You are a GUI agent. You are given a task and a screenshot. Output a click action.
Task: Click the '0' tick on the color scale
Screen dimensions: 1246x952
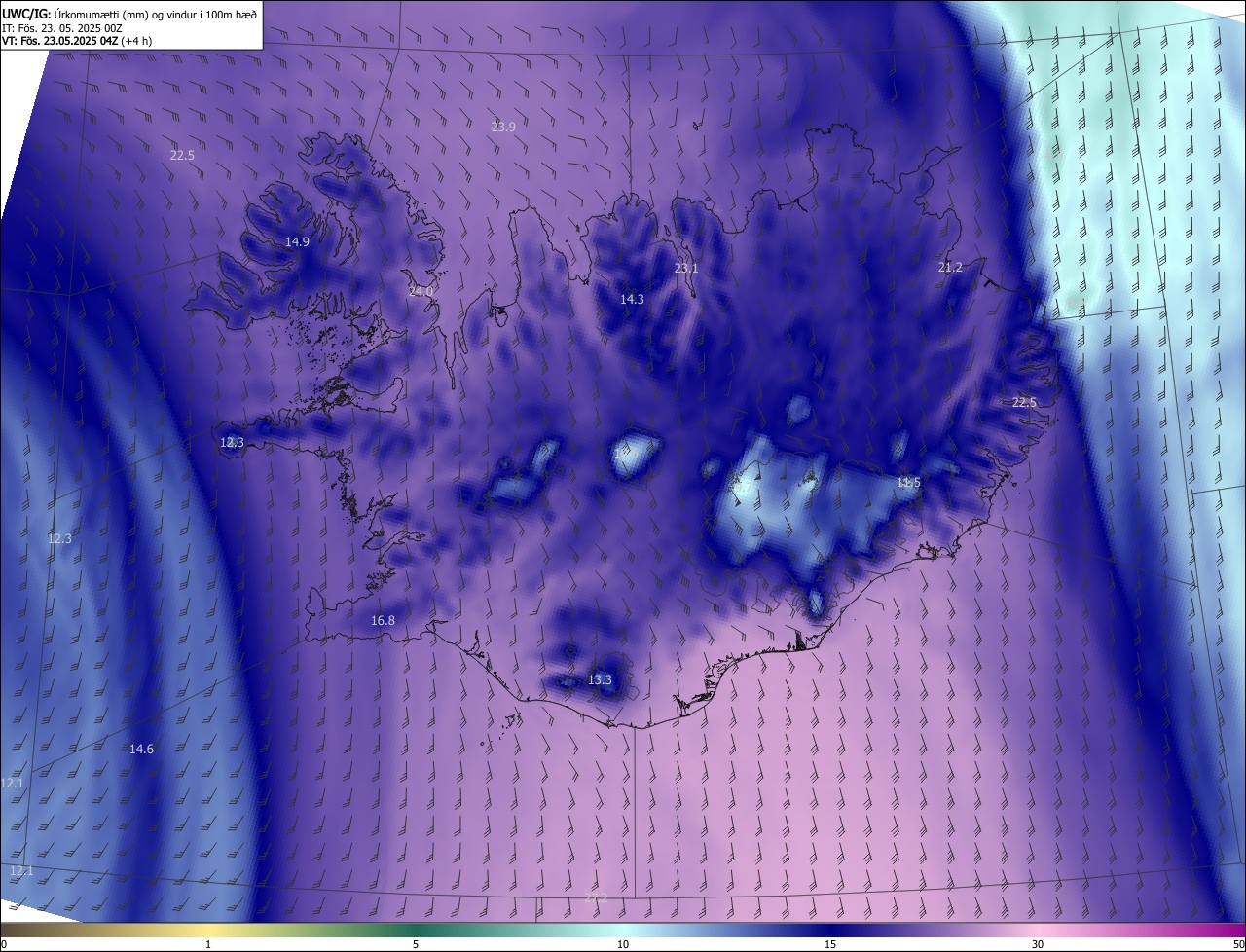[x=4, y=944]
